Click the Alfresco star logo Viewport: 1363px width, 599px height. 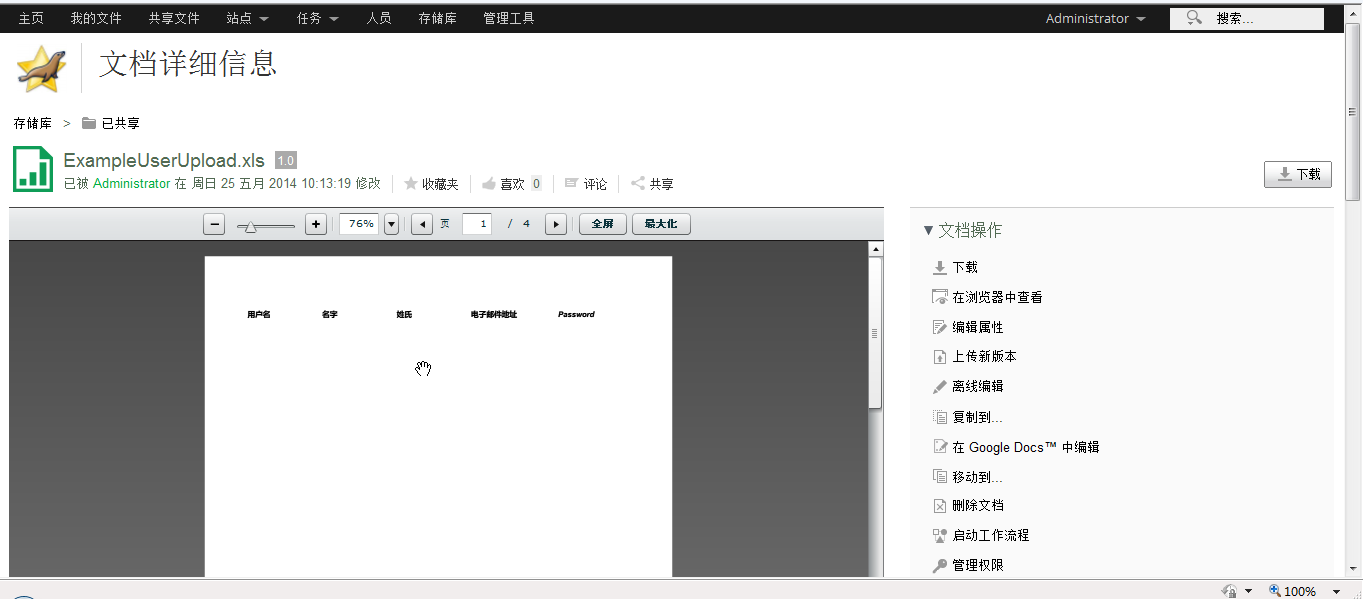pos(41,69)
